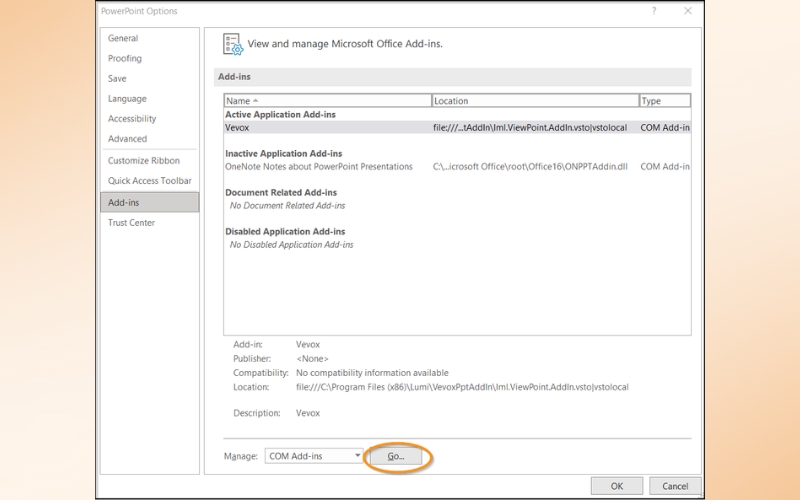Select the Add-ins category in sidebar
800x500 pixels.
click(149, 202)
